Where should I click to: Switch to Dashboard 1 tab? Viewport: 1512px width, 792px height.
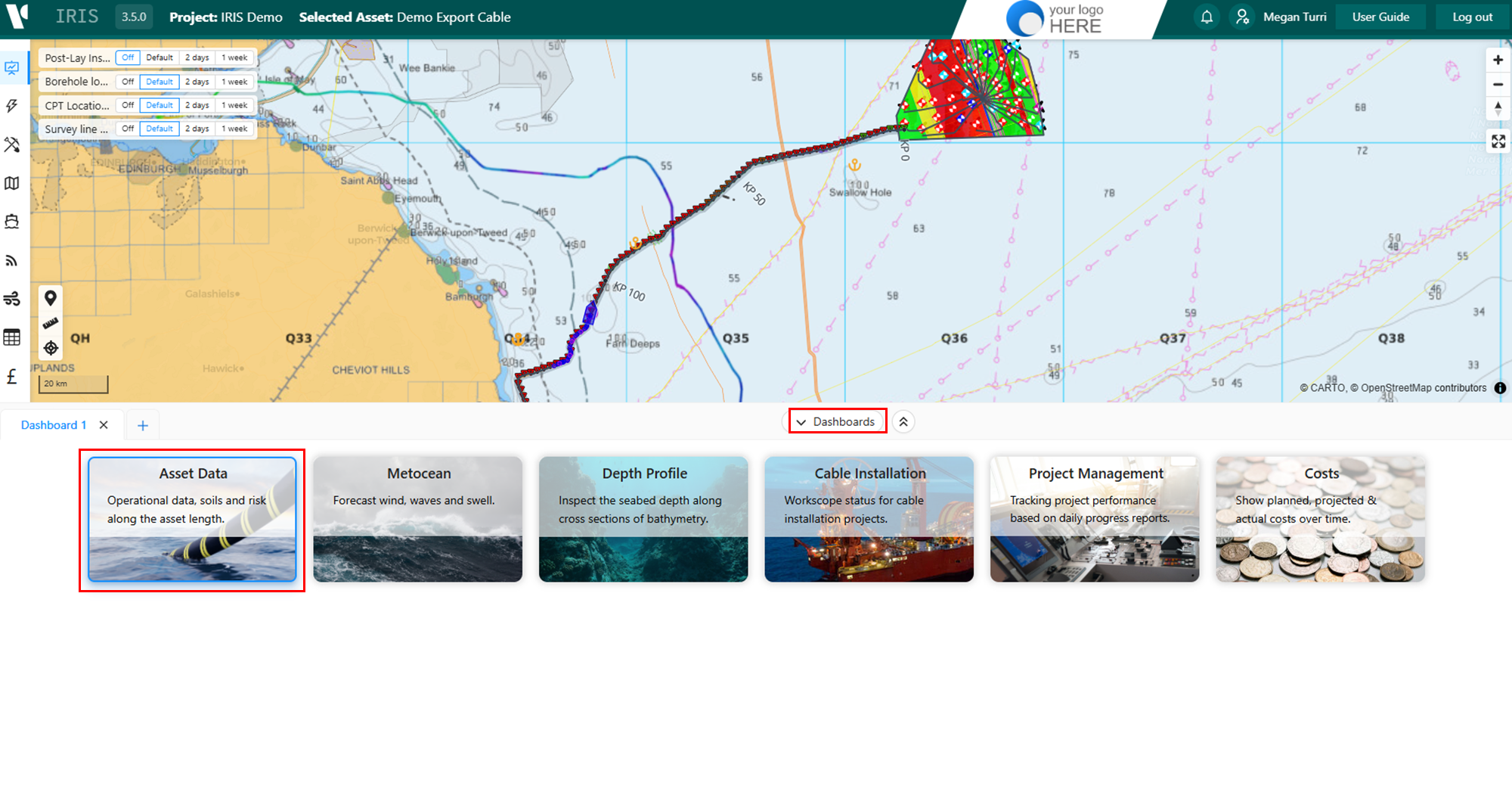pos(54,425)
